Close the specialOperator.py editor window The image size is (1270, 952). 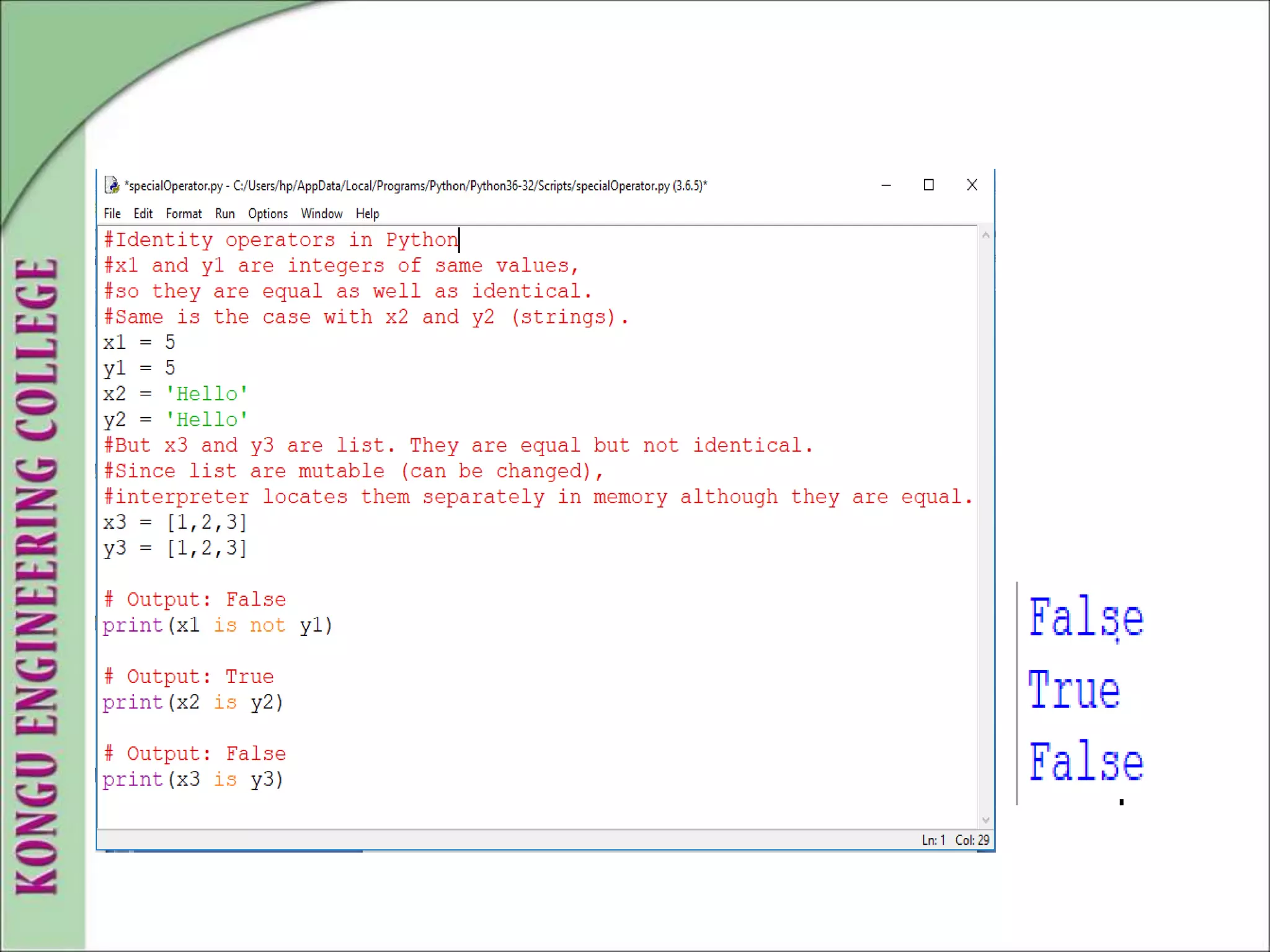point(972,185)
